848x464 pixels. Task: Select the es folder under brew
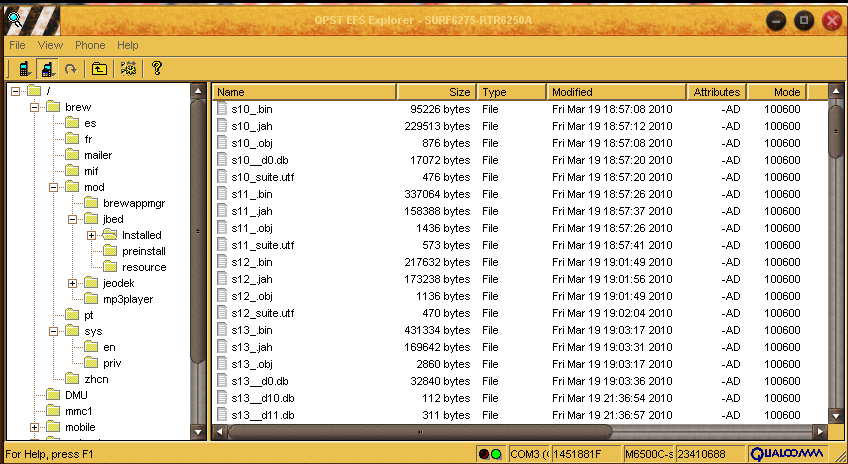coord(90,123)
